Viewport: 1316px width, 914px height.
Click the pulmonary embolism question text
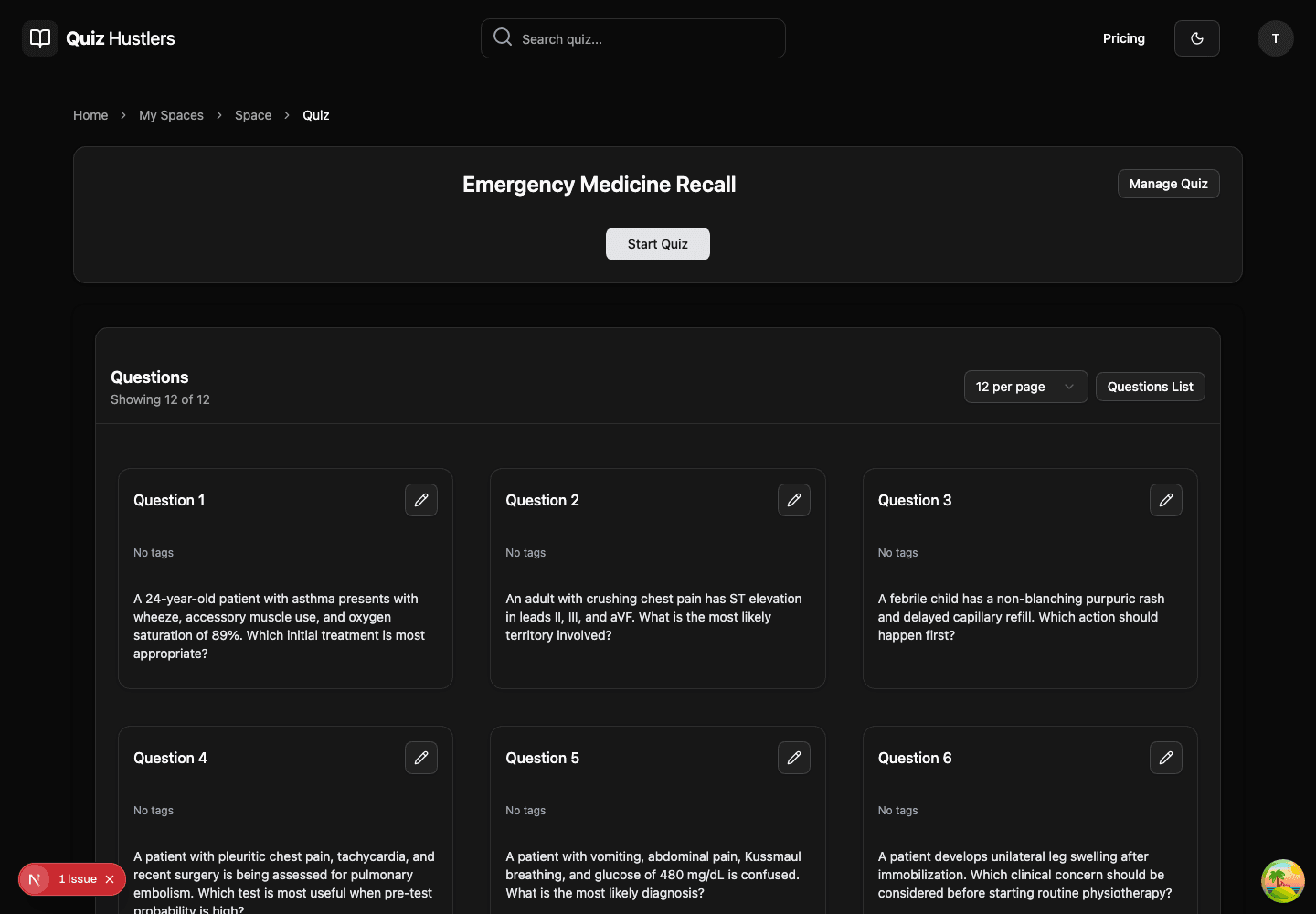click(x=284, y=881)
